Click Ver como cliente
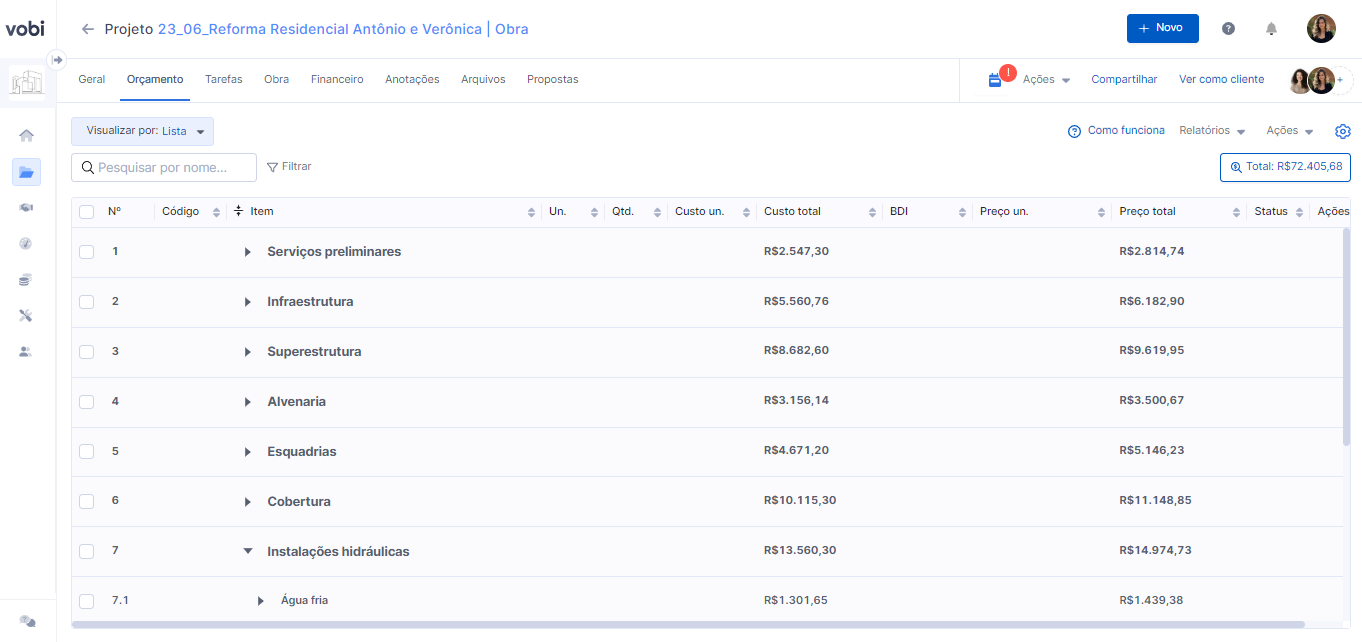Screen dimensions: 1362x642 pos(1221,80)
